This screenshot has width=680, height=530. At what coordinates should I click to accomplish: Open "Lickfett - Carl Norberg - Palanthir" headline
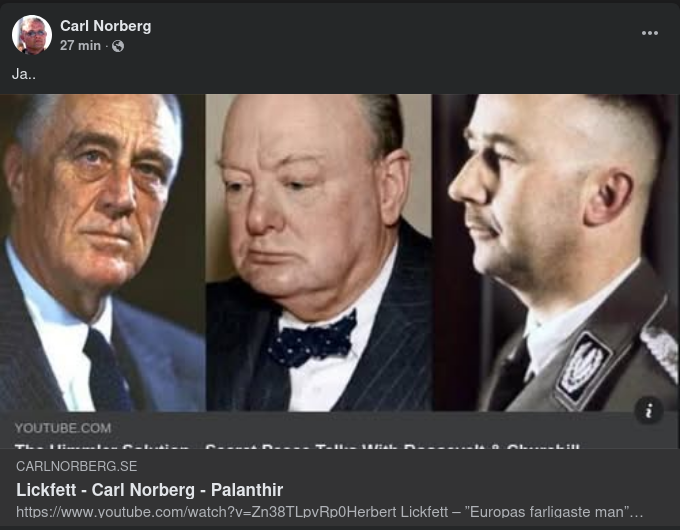click(x=150, y=490)
